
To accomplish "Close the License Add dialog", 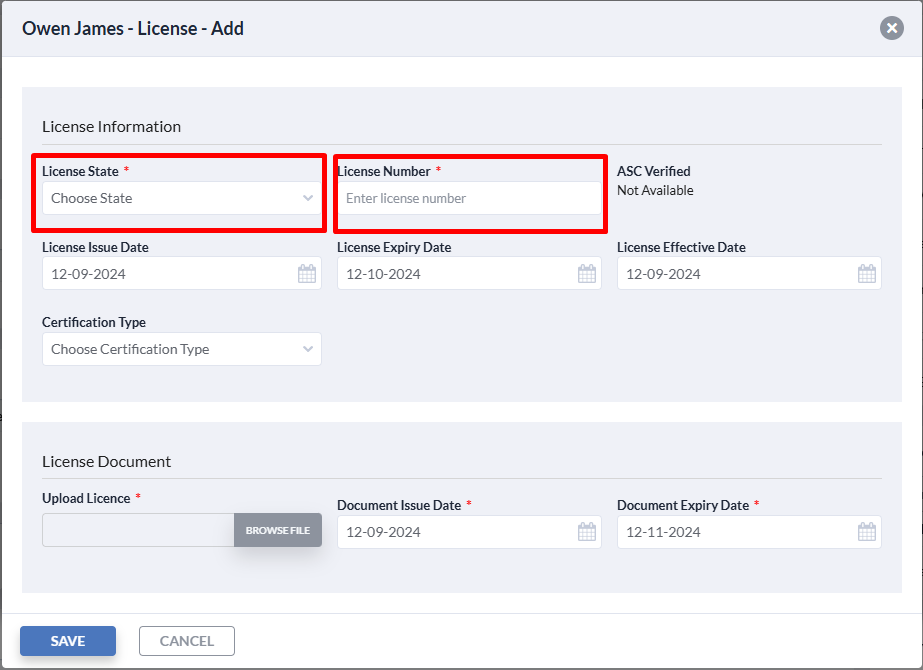I will click(x=892, y=28).
